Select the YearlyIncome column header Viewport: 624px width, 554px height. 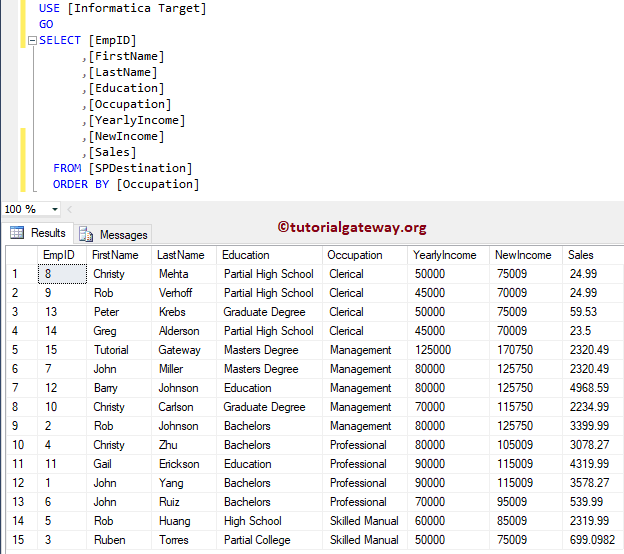click(448, 255)
